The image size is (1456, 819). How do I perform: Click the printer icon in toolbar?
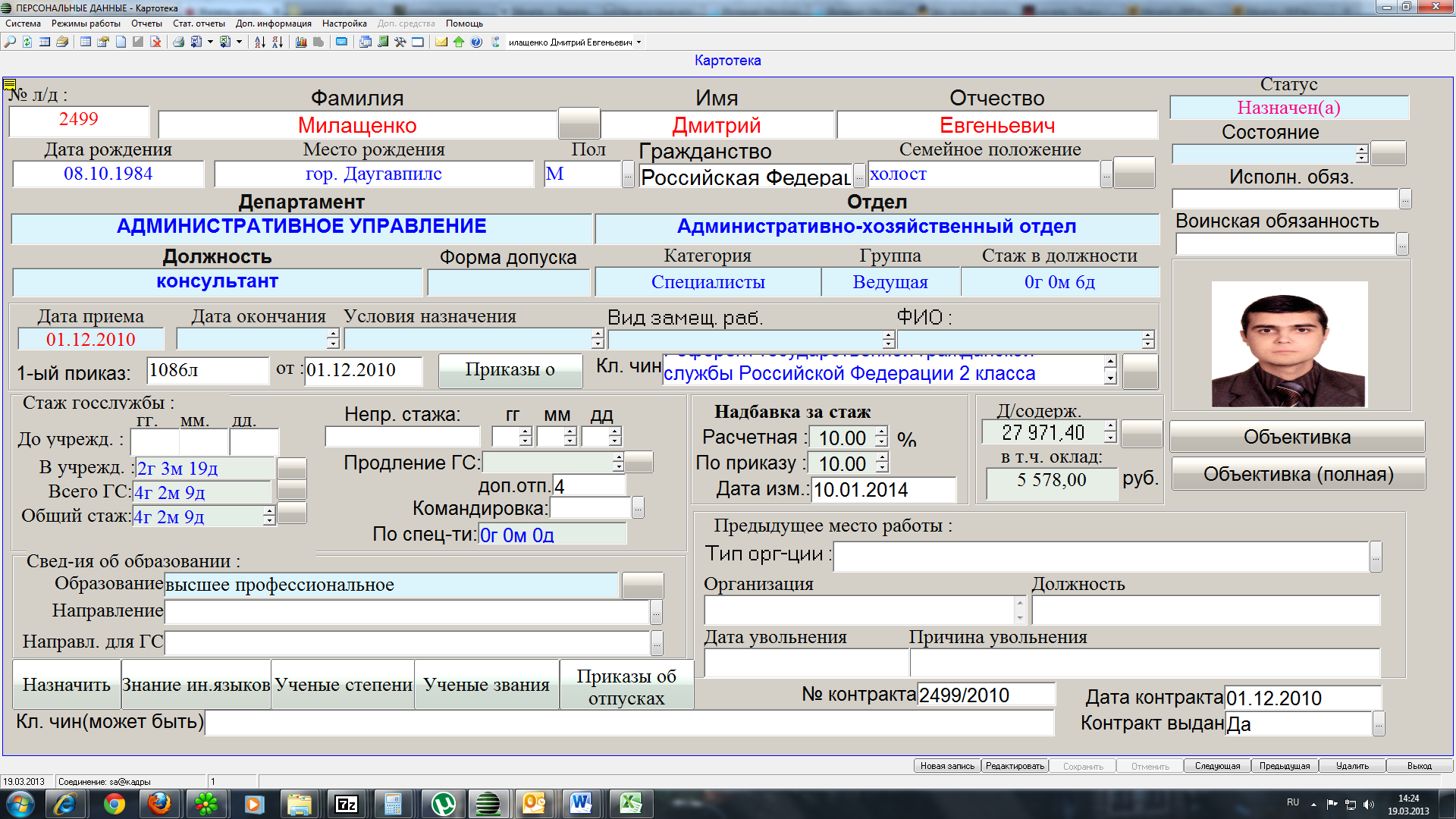click(x=178, y=42)
